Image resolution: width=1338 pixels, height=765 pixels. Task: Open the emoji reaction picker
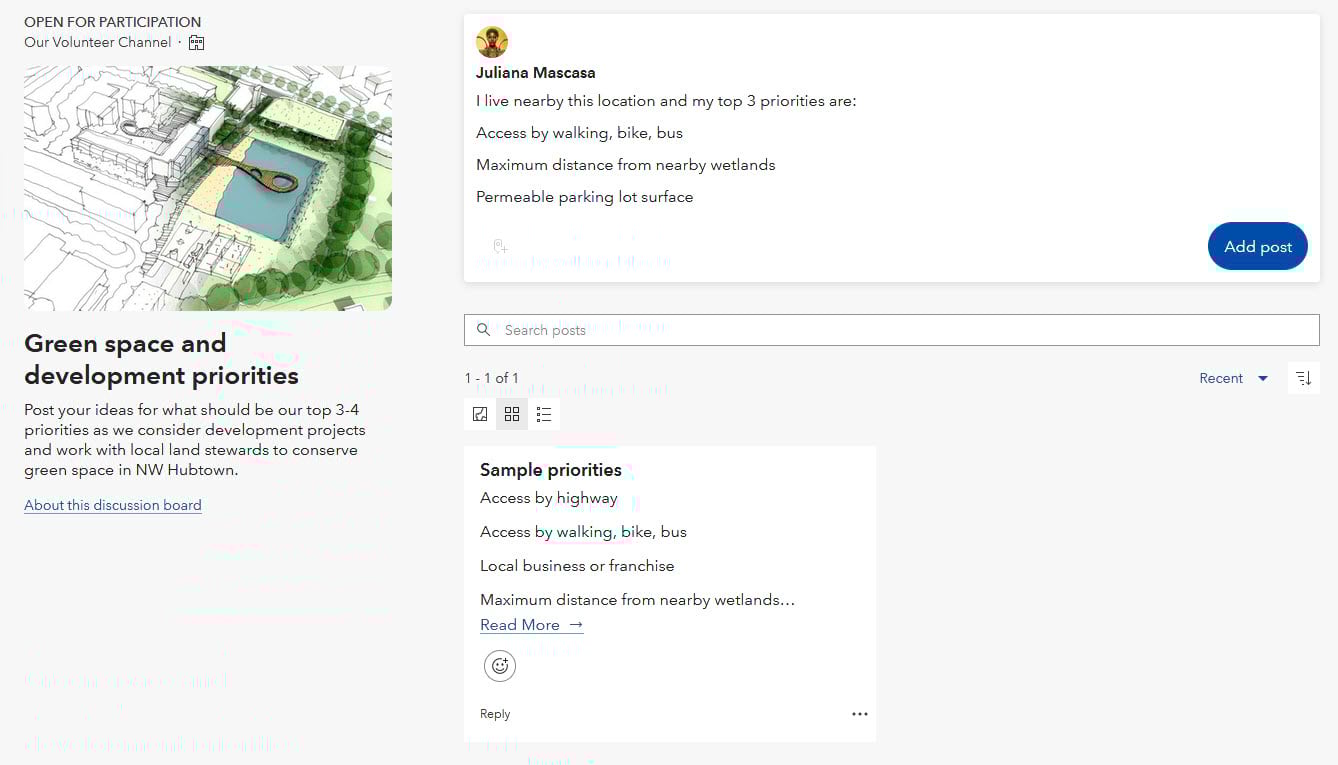[x=500, y=666]
